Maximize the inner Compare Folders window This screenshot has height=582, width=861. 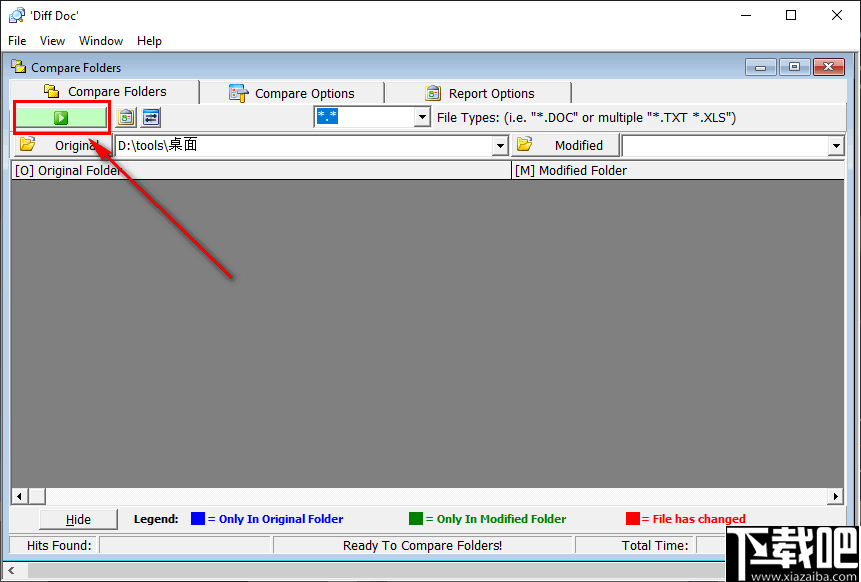point(794,68)
